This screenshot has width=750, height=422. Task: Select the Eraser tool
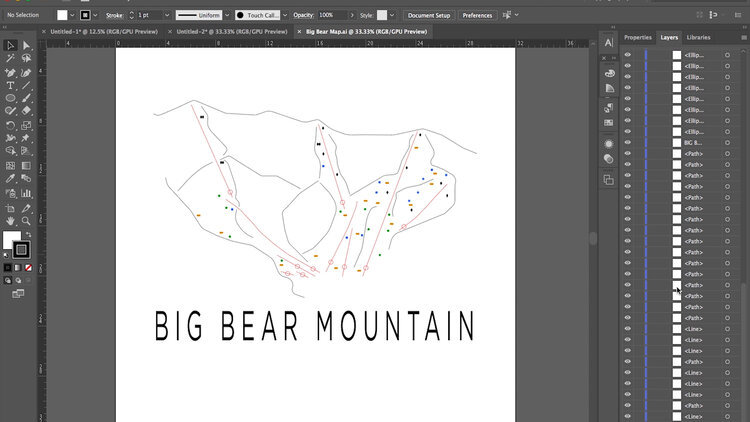(26, 111)
